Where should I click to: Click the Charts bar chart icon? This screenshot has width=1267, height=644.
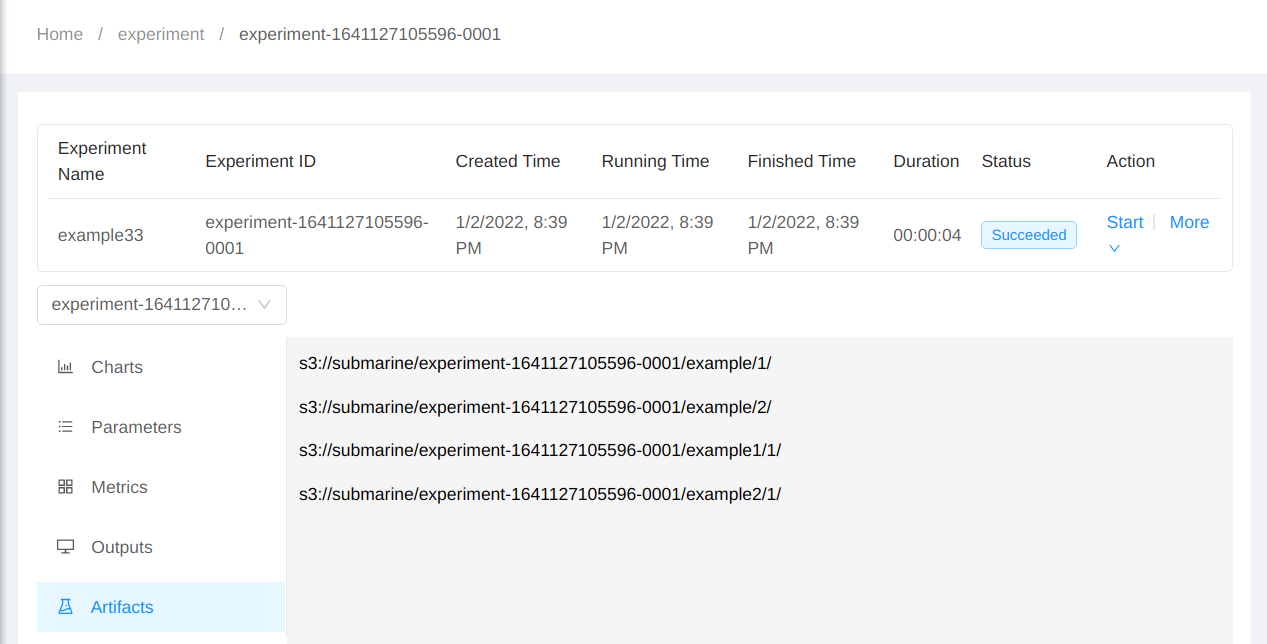point(65,367)
